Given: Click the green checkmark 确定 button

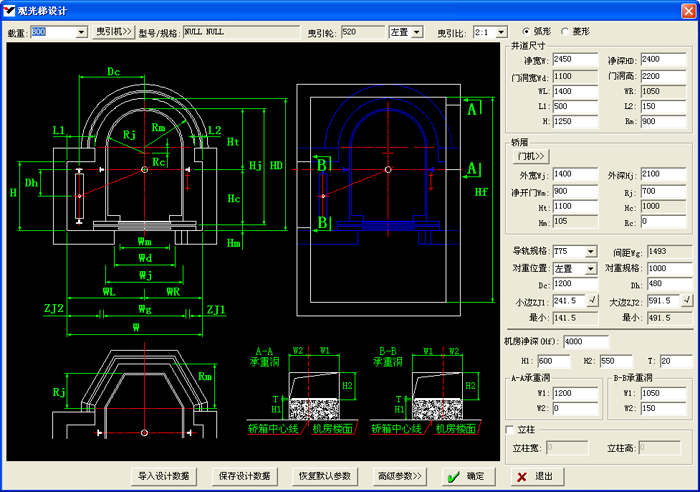Looking at the screenshot, I should tap(468, 476).
